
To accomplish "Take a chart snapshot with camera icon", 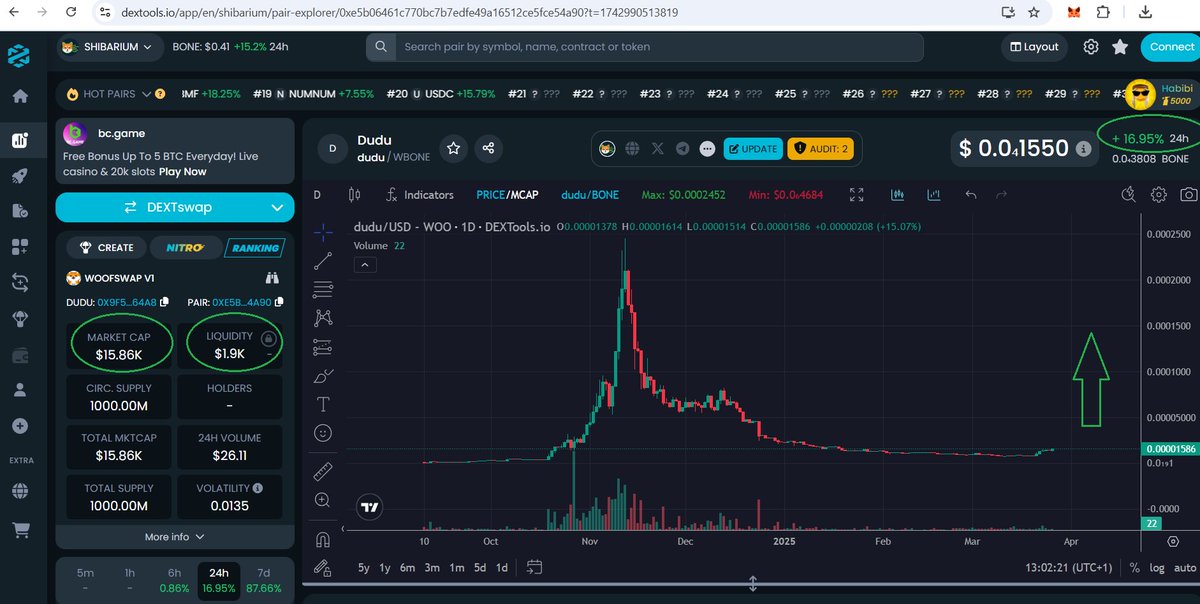I will [x=1188, y=194].
